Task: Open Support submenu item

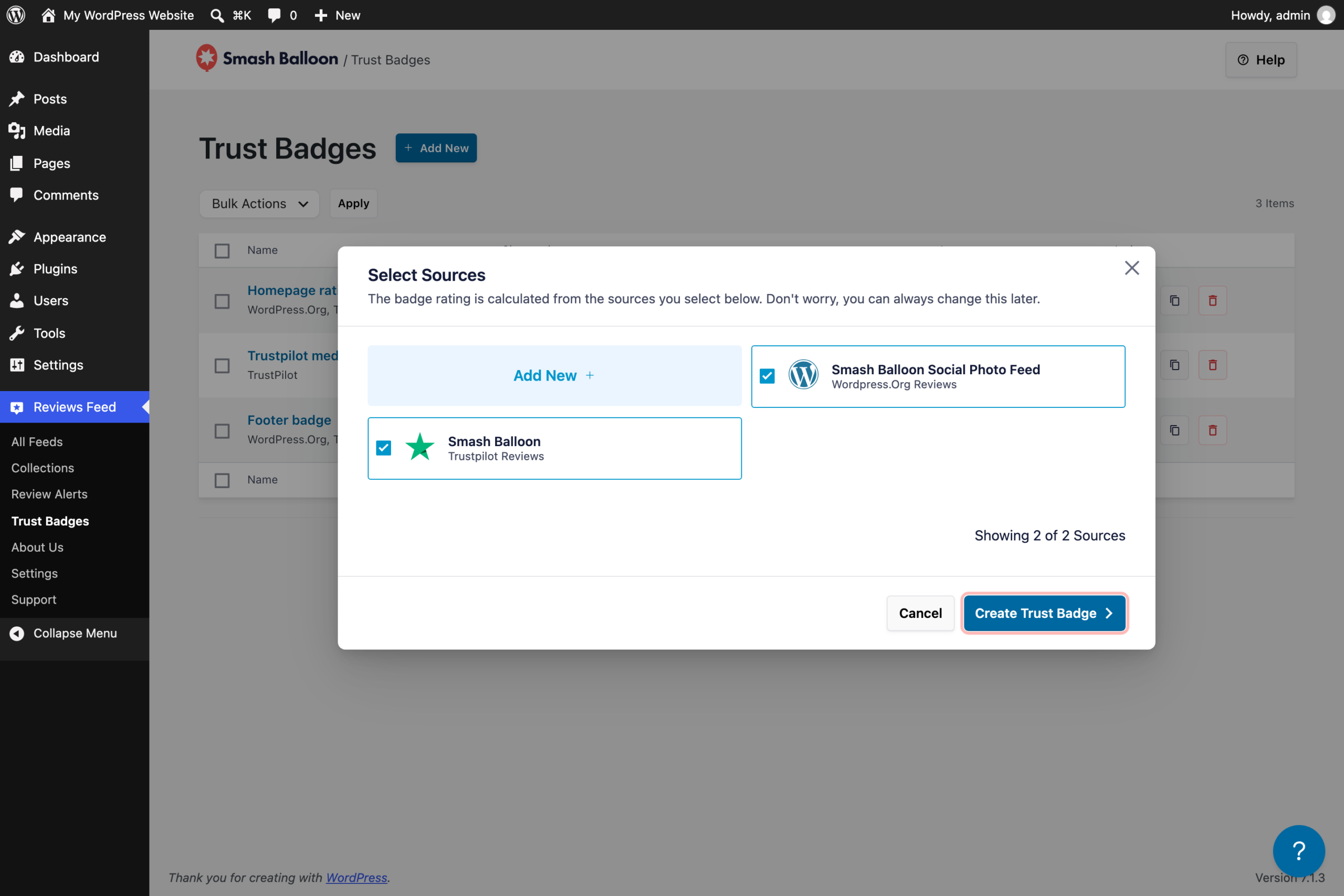Action: [x=34, y=599]
